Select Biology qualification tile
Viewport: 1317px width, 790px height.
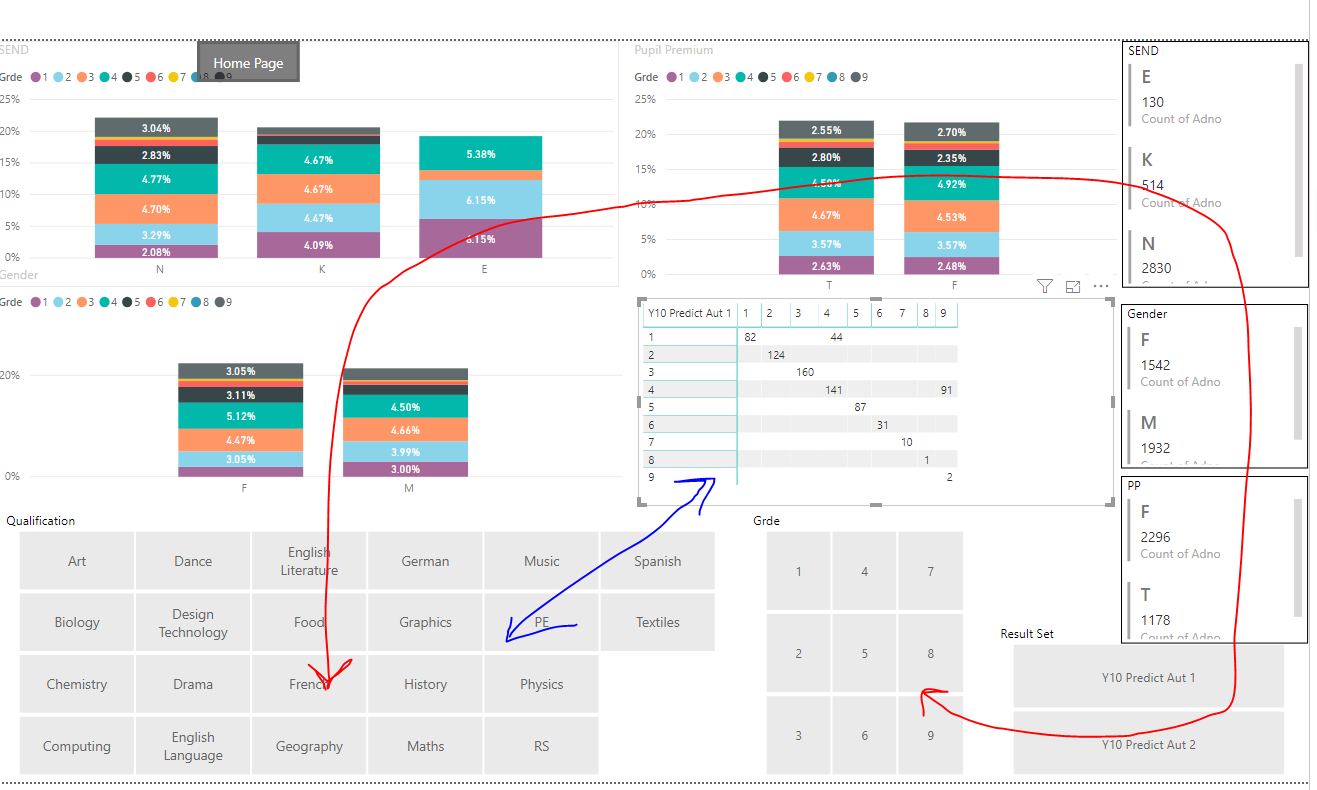pos(77,622)
